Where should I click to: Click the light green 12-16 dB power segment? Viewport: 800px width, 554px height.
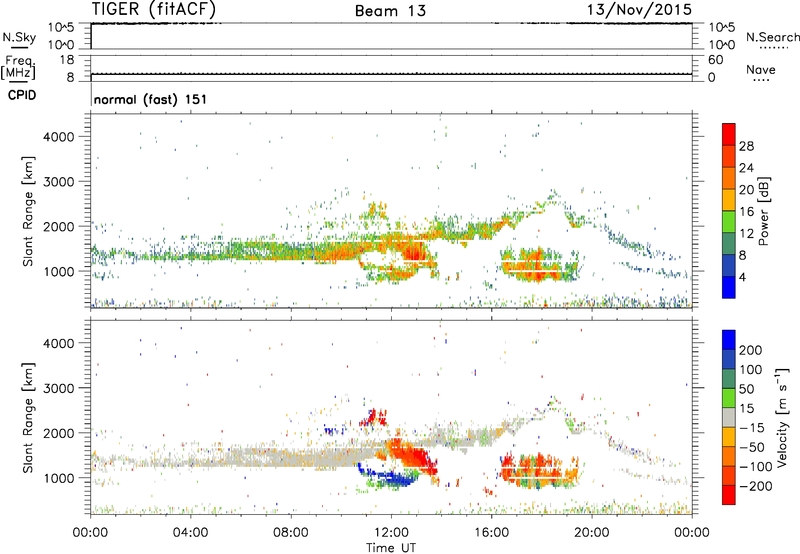pyautogui.click(x=729, y=221)
